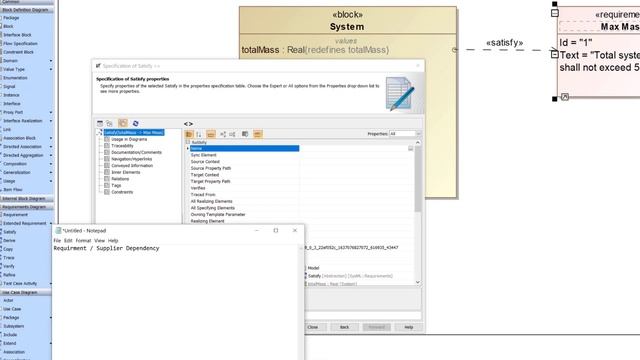Select the Item Flow palette tool
Image resolution: width=640 pixels, height=360 pixels.
coord(13,189)
